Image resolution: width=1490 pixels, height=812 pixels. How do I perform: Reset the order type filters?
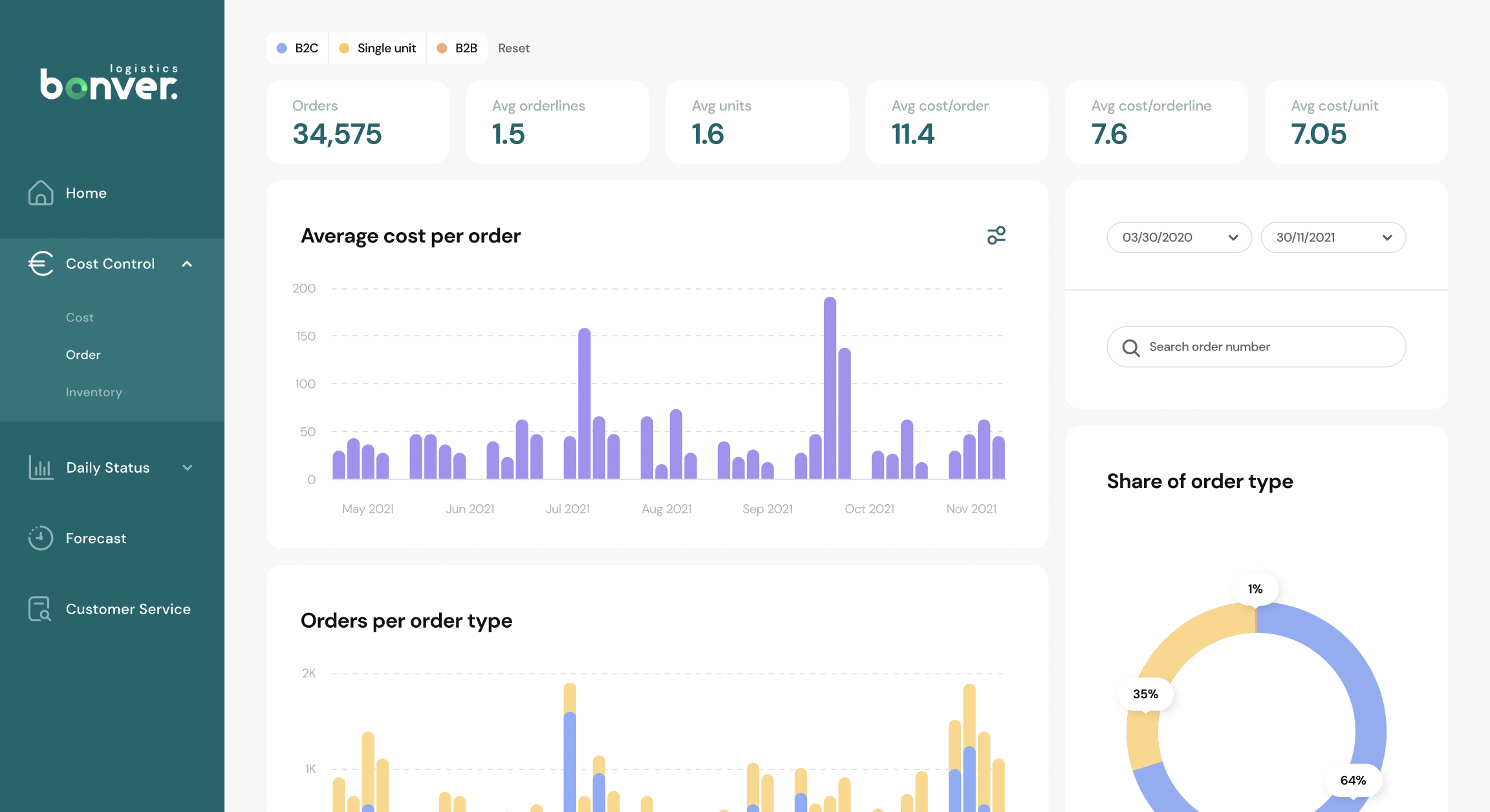(513, 48)
